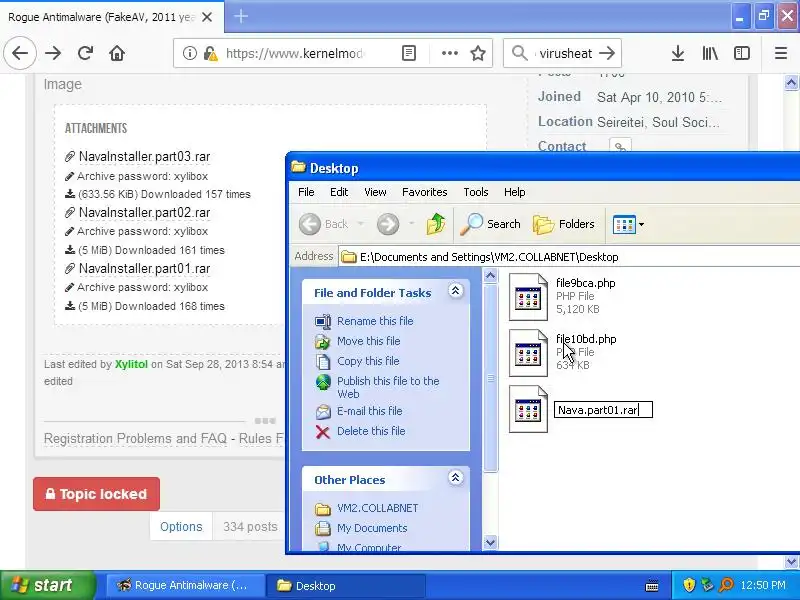Open the File menu in Desktop window

(x=306, y=192)
